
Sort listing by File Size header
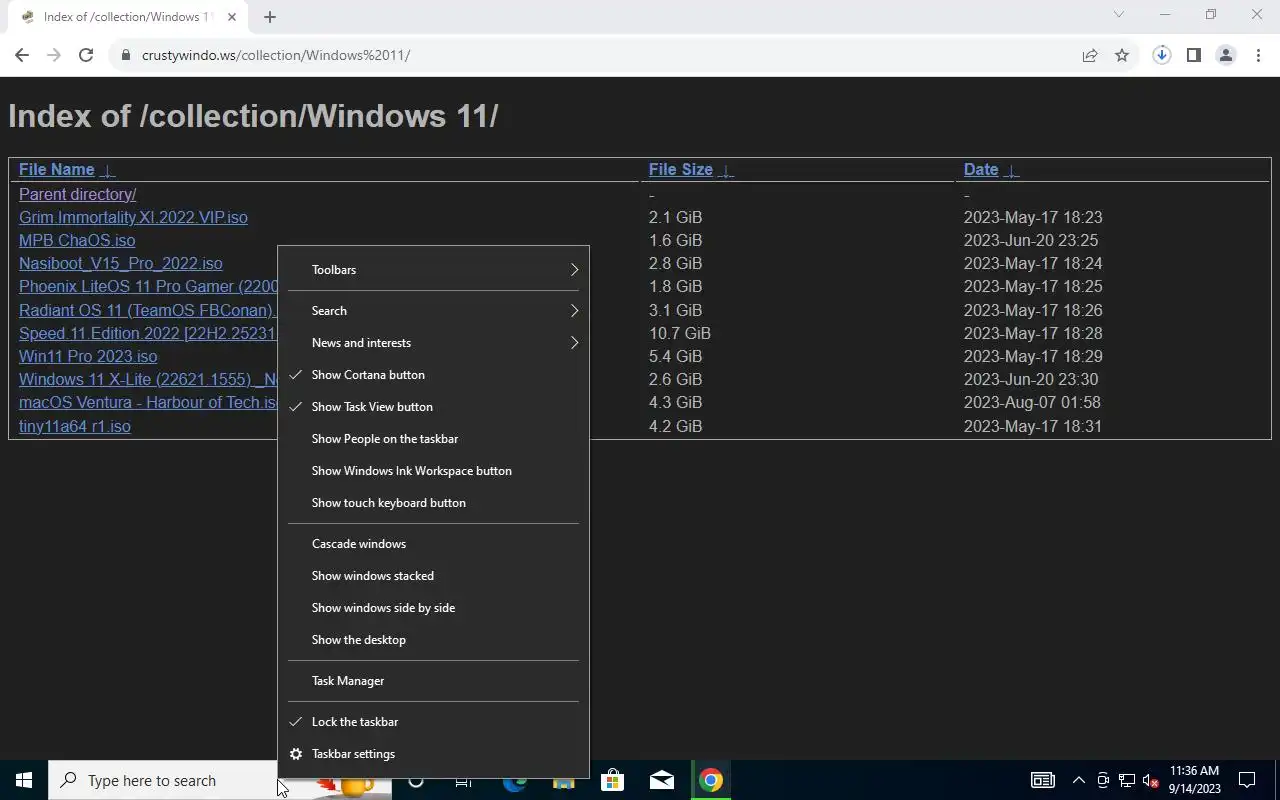tap(680, 170)
